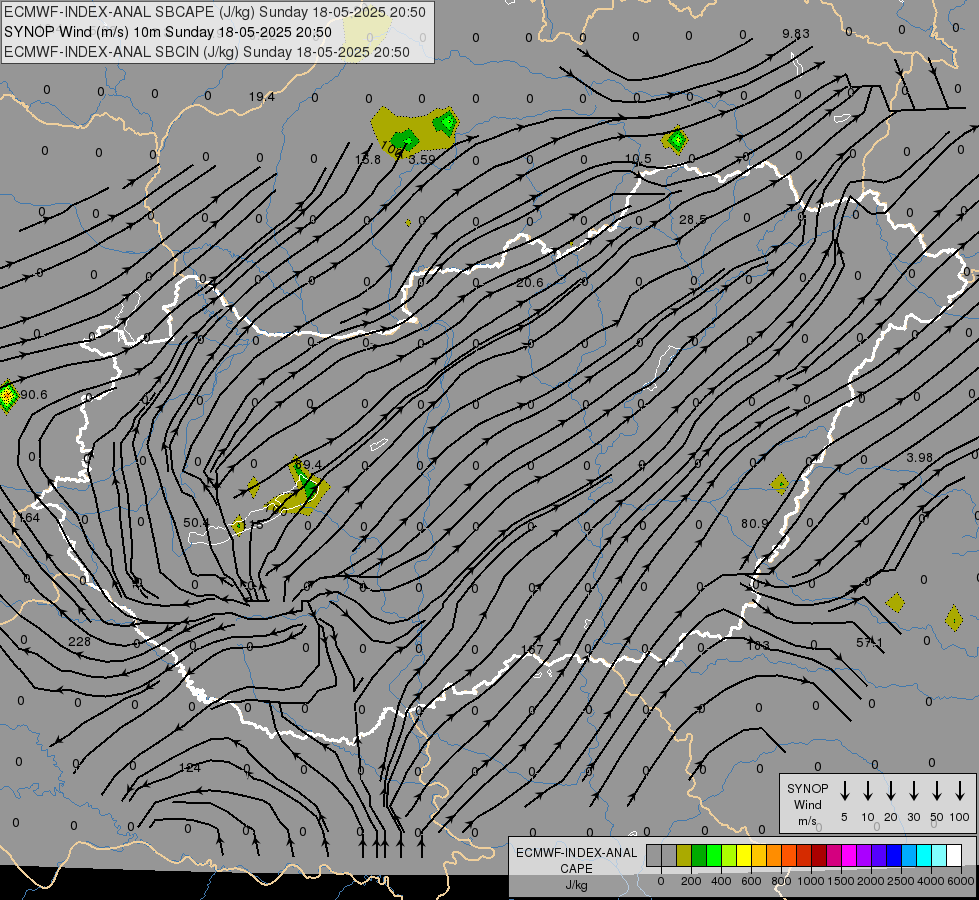This screenshot has width=979, height=900.
Task: Click the 6000 label under the color scale
Action: point(961,881)
